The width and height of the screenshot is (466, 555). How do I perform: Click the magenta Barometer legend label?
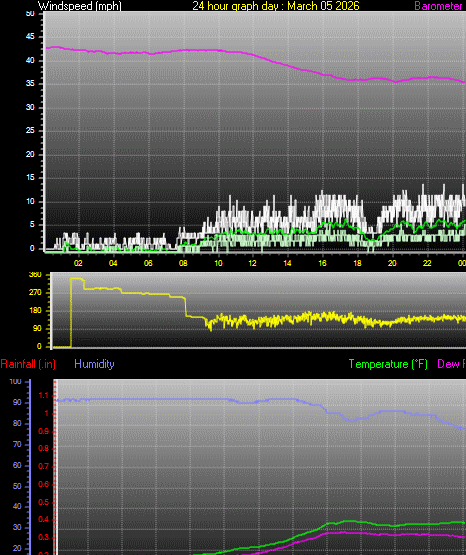[438, 6]
